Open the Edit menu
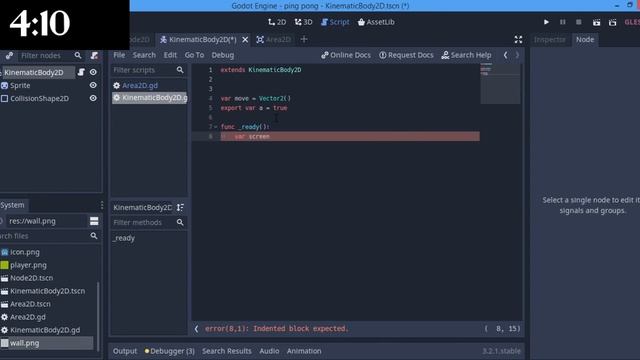 tap(170, 55)
